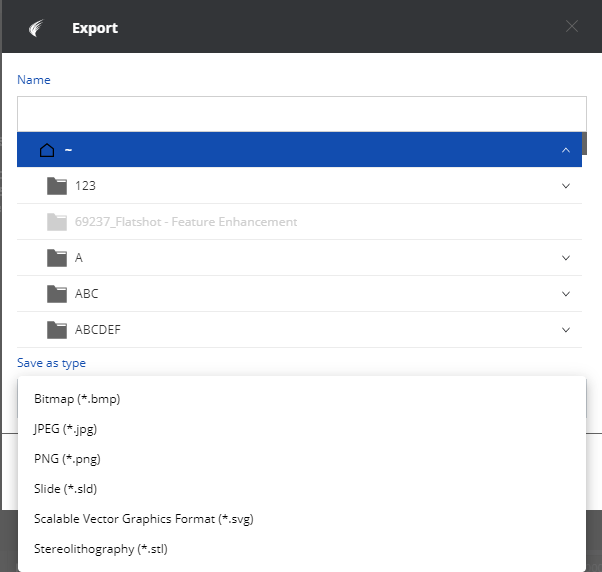The height and width of the screenshot is (572, 602).
Task: Expand the ABC folder chevron
Action: pos(566,294)
